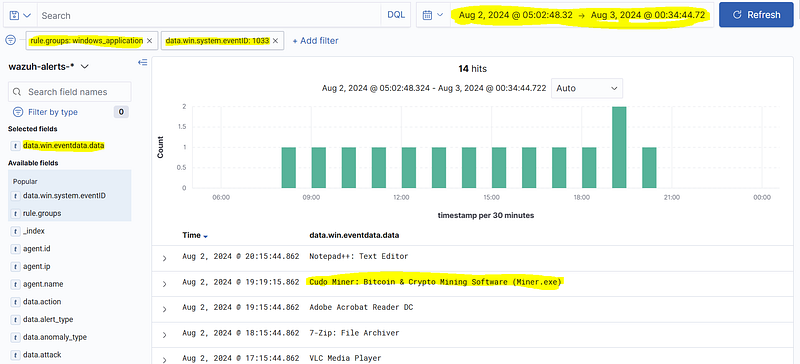
Task: Click the Filter by type icon
Action: point(18,112)
